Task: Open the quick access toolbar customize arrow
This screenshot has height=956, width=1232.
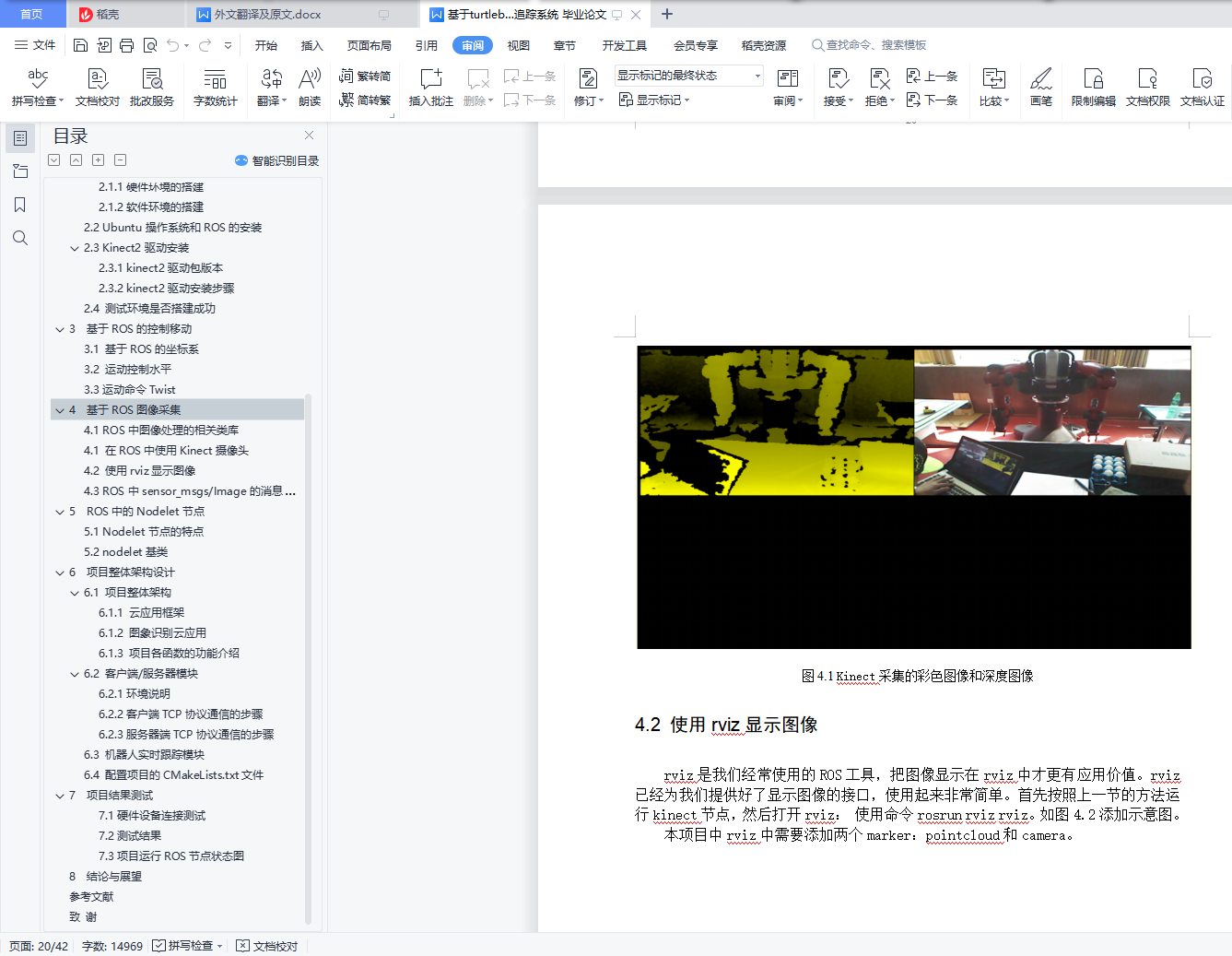Action: 228,45
